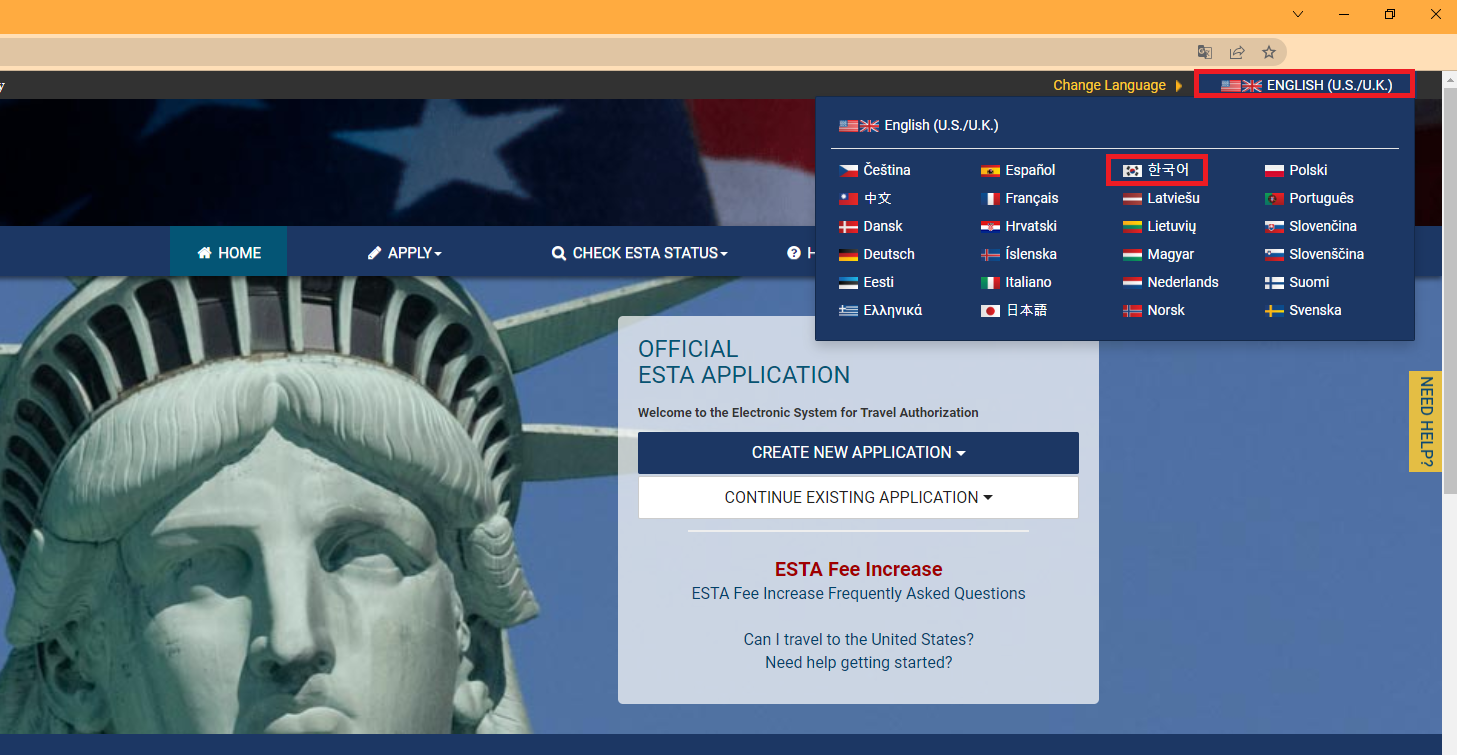1457x755 pixels.
Task: Open the ESTA Fee Increase link
Action: click(x=858, y=569)
